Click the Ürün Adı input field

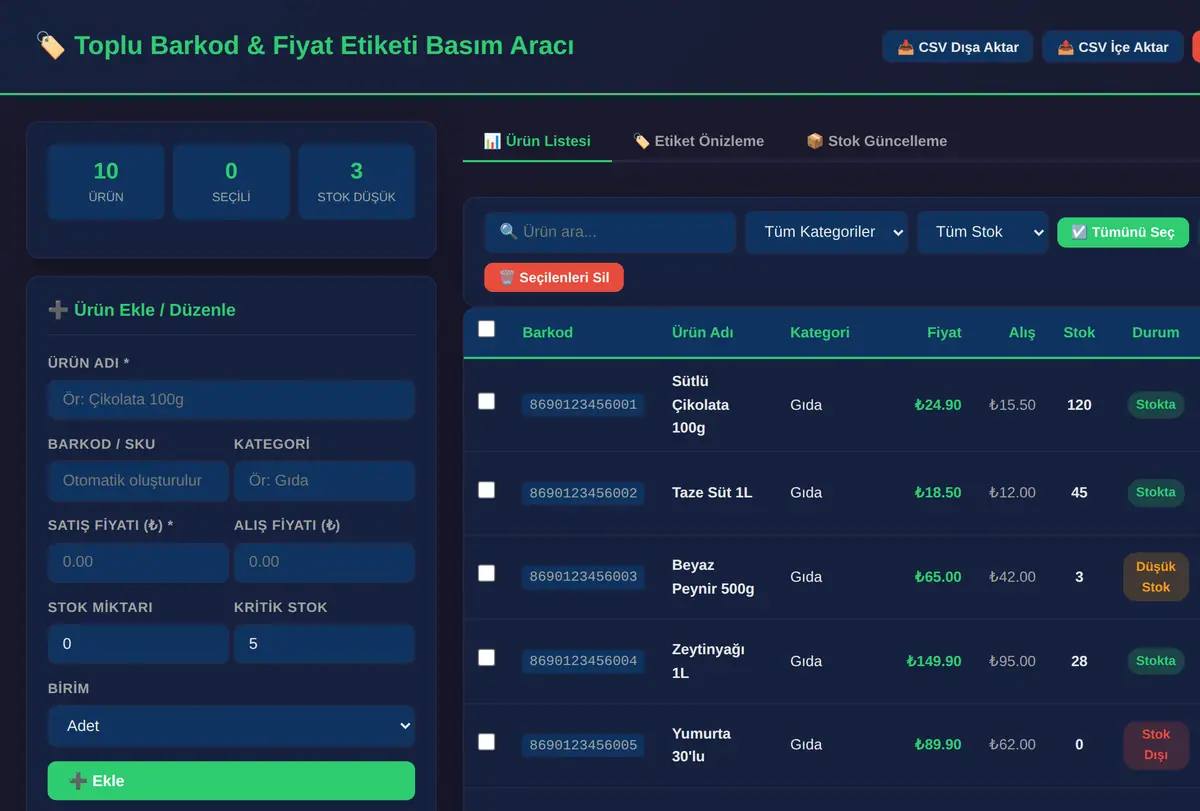click(x=231, y=399)
